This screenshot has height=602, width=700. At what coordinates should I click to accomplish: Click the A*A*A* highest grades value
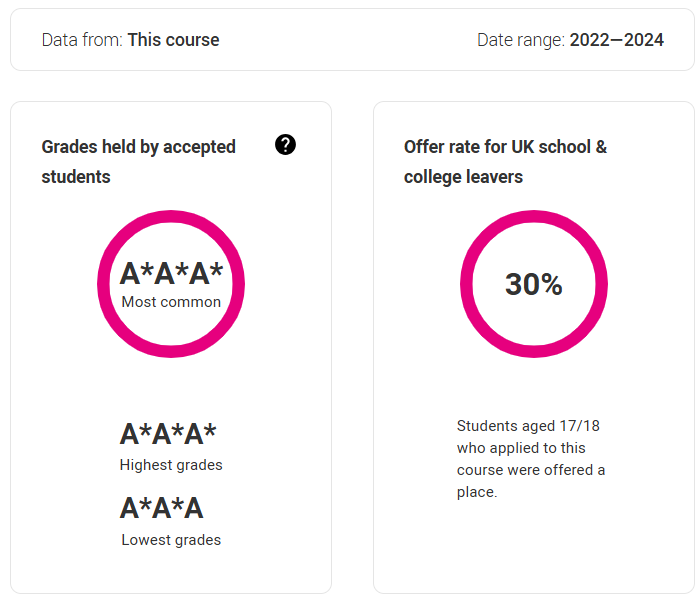point(168,434)
